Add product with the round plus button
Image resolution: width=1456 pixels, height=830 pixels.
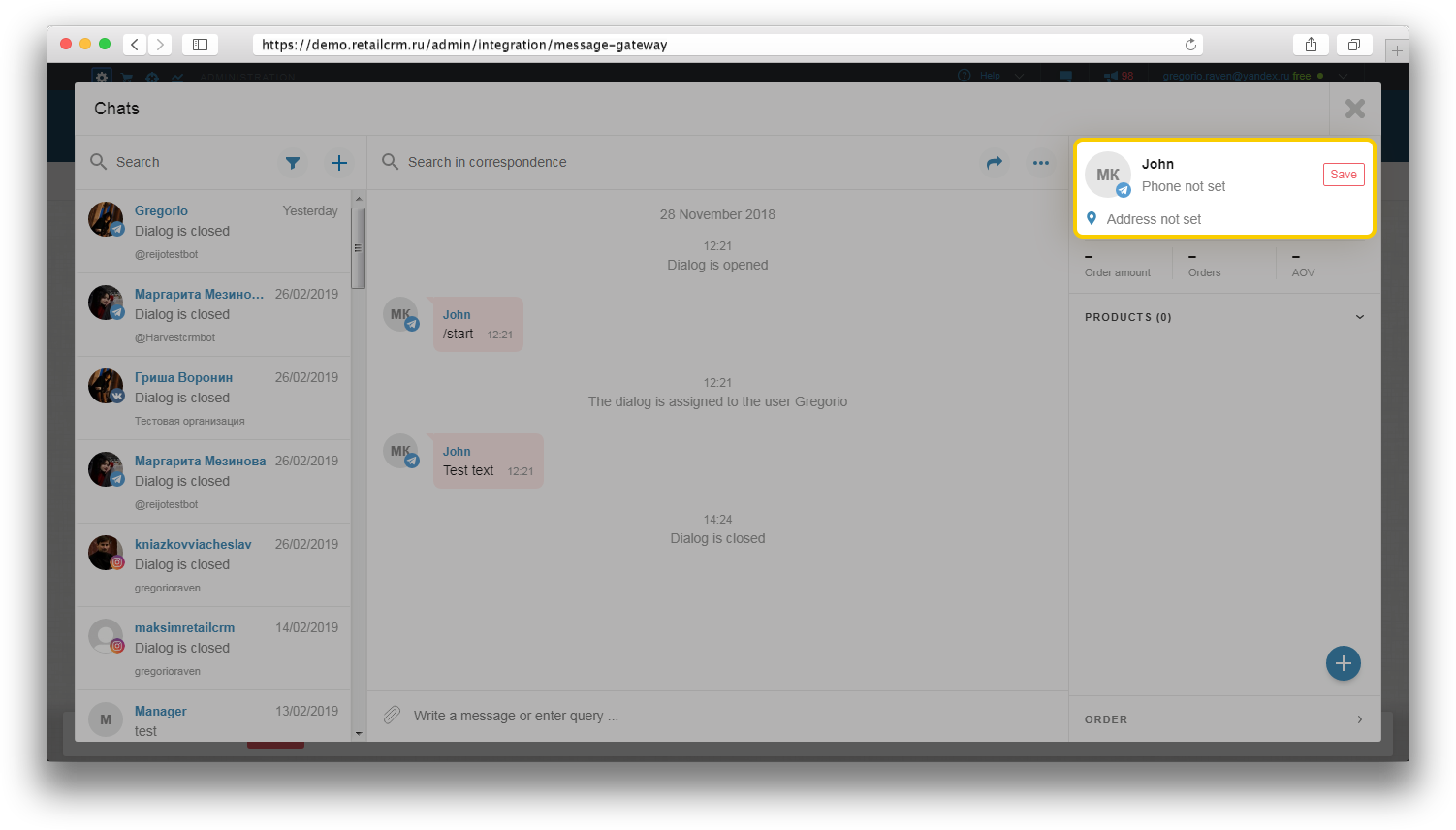(1344, 663)
